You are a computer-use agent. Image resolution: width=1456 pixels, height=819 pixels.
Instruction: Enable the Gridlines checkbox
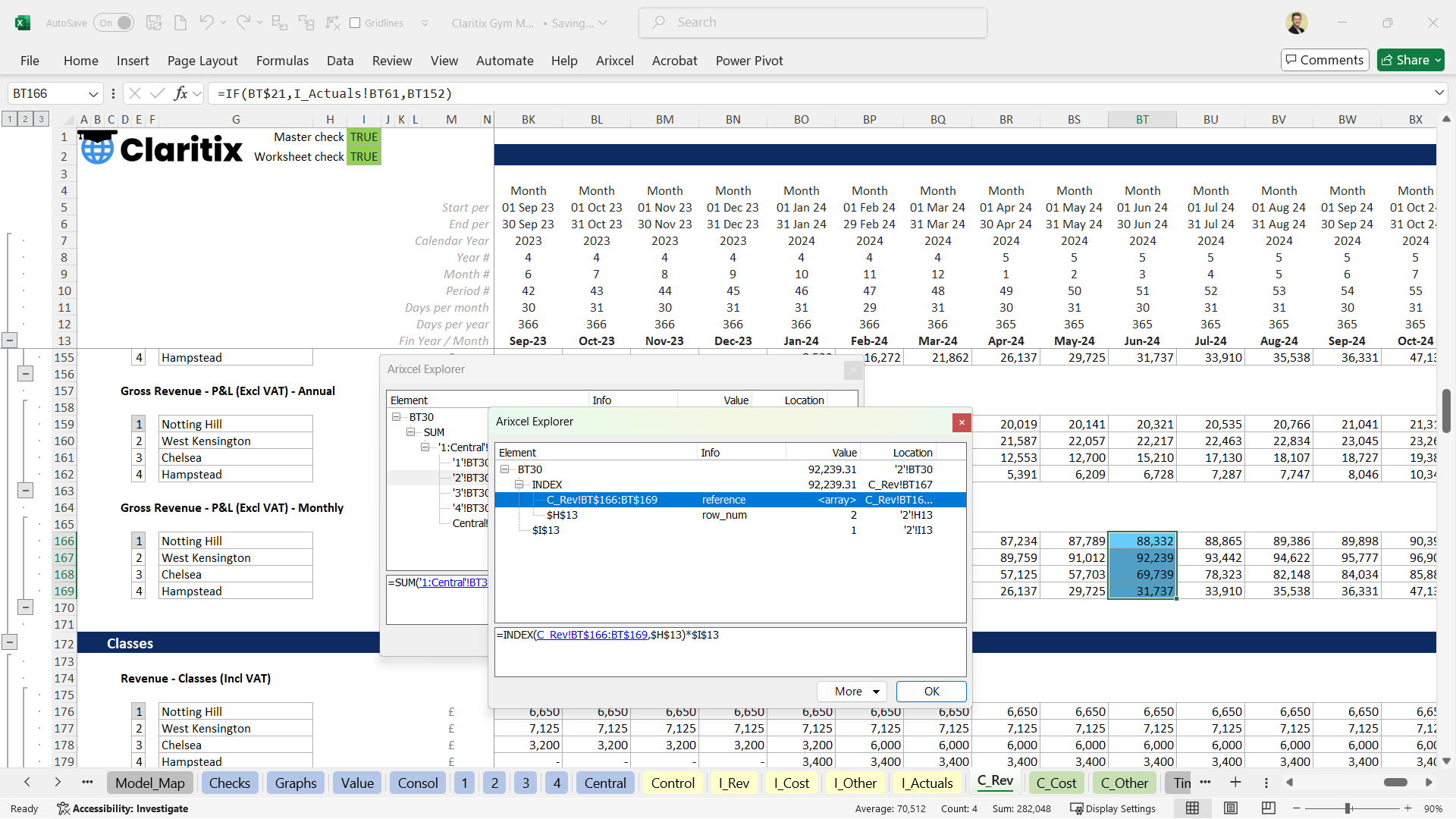tap(355, 23)
